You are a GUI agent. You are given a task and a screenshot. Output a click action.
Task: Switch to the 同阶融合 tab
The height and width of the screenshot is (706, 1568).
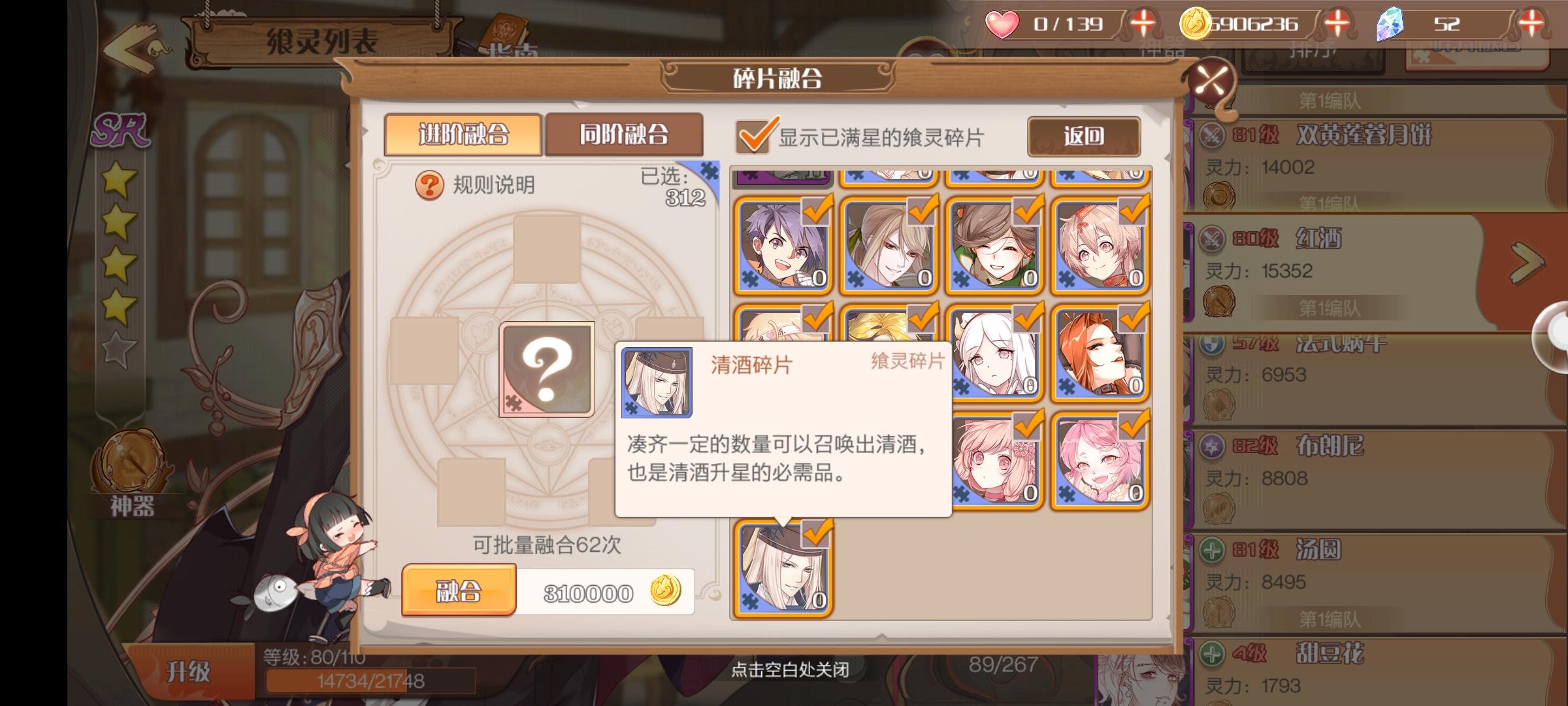coord(624,135)
